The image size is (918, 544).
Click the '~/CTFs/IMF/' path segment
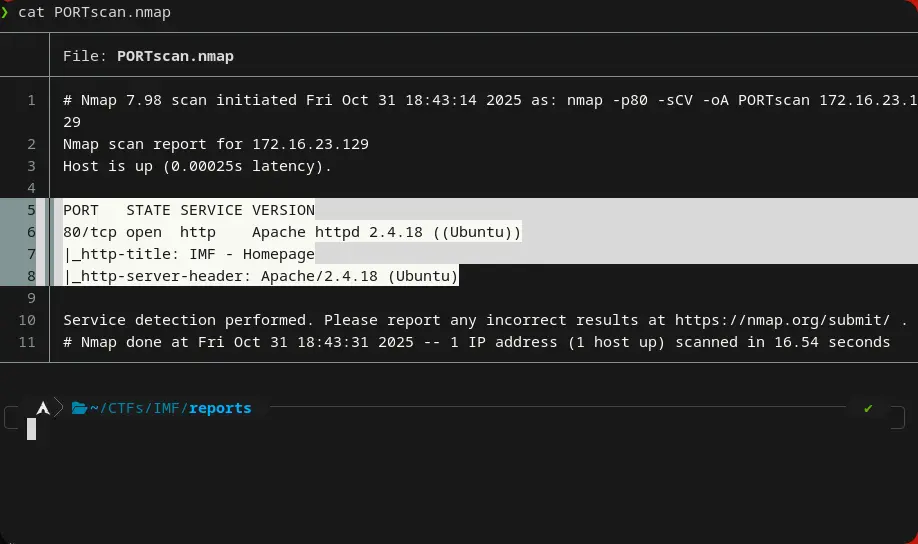click(x=138, y=408)
